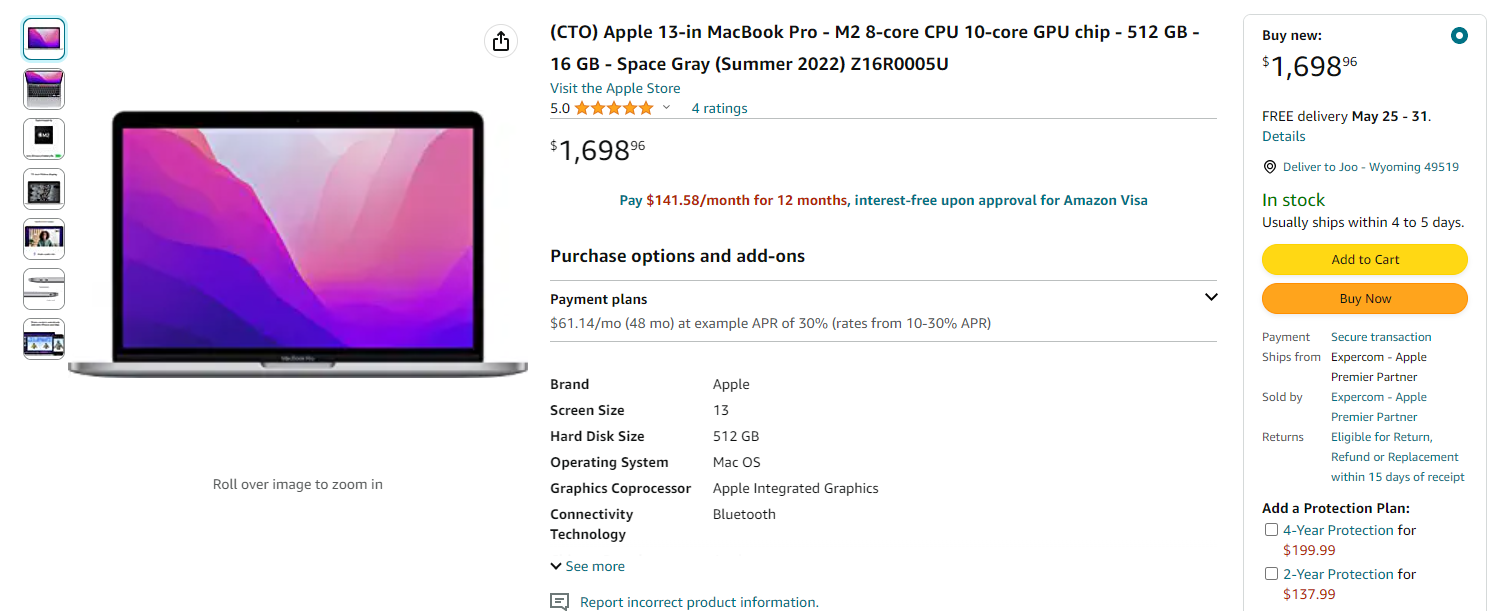Viewport: 1493px width, 611px height.
Task: Select the second keyboard view thumbnail
Action: pyautogui.click(x=44, y=89)
